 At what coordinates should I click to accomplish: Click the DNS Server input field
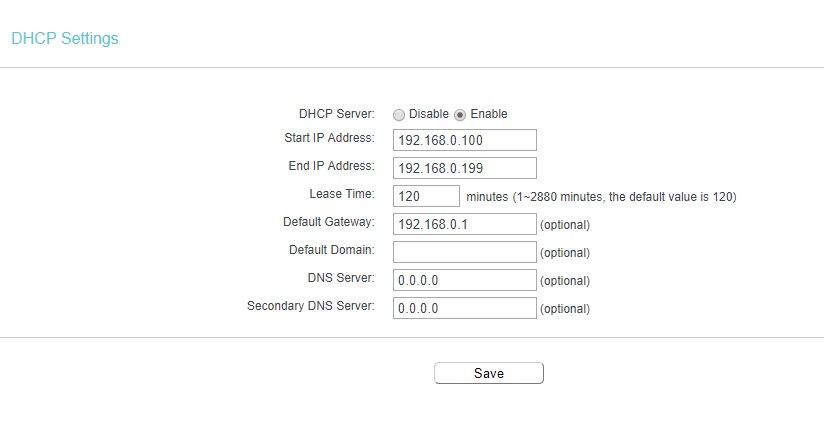(465, 280)
